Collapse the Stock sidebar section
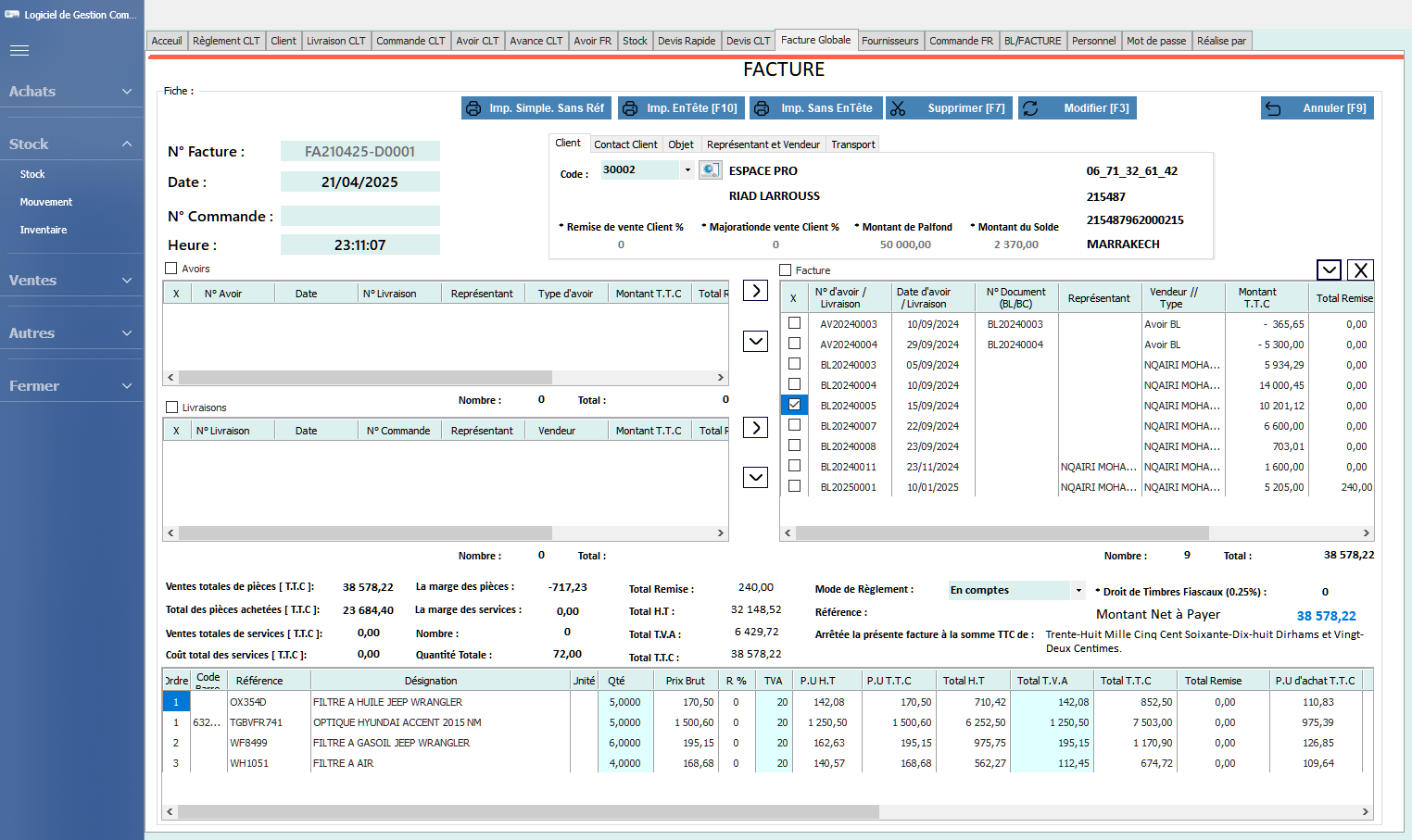Viewport: 1412px width, 840px height. (71, 144)
